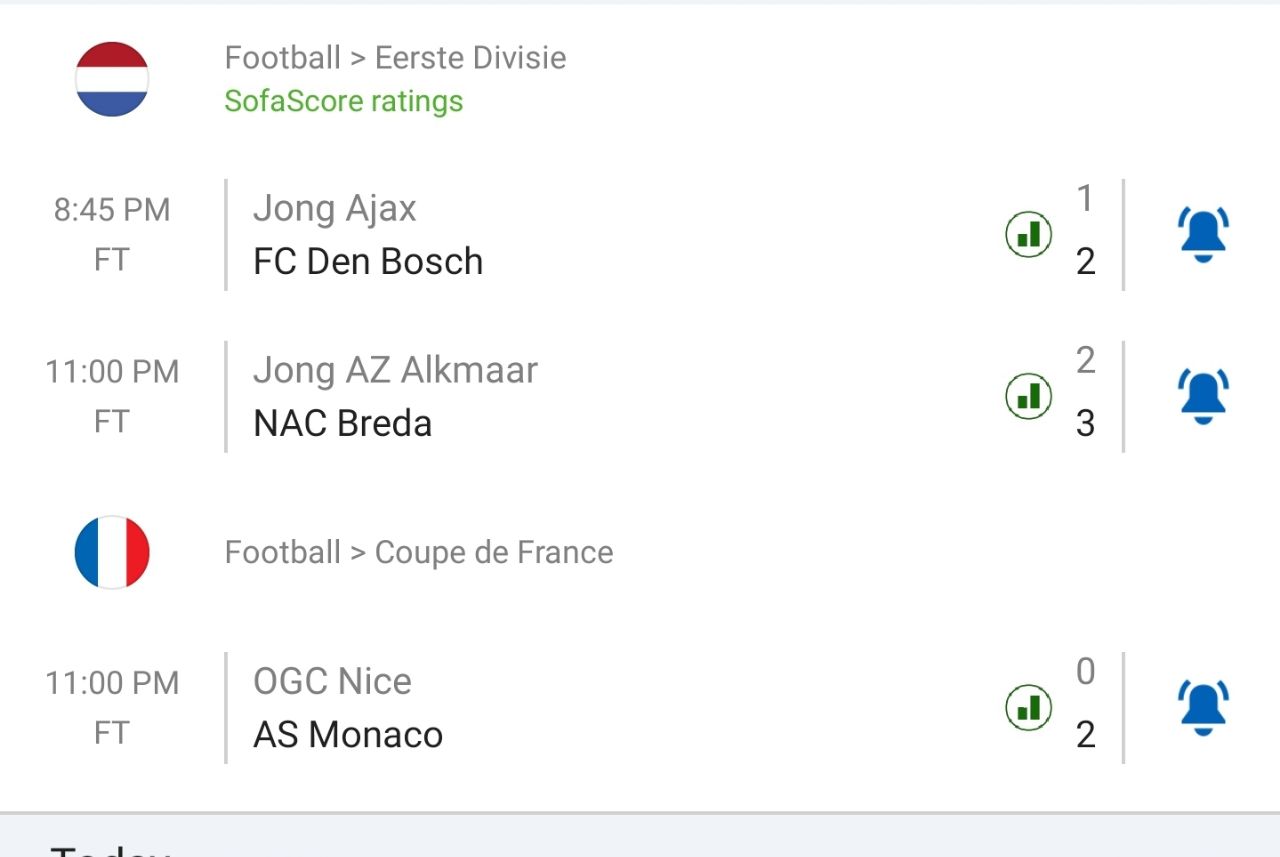This screenshot has height=857, width=1280.
Task: Select AS Monaco team name
Action: pos(348,735)
